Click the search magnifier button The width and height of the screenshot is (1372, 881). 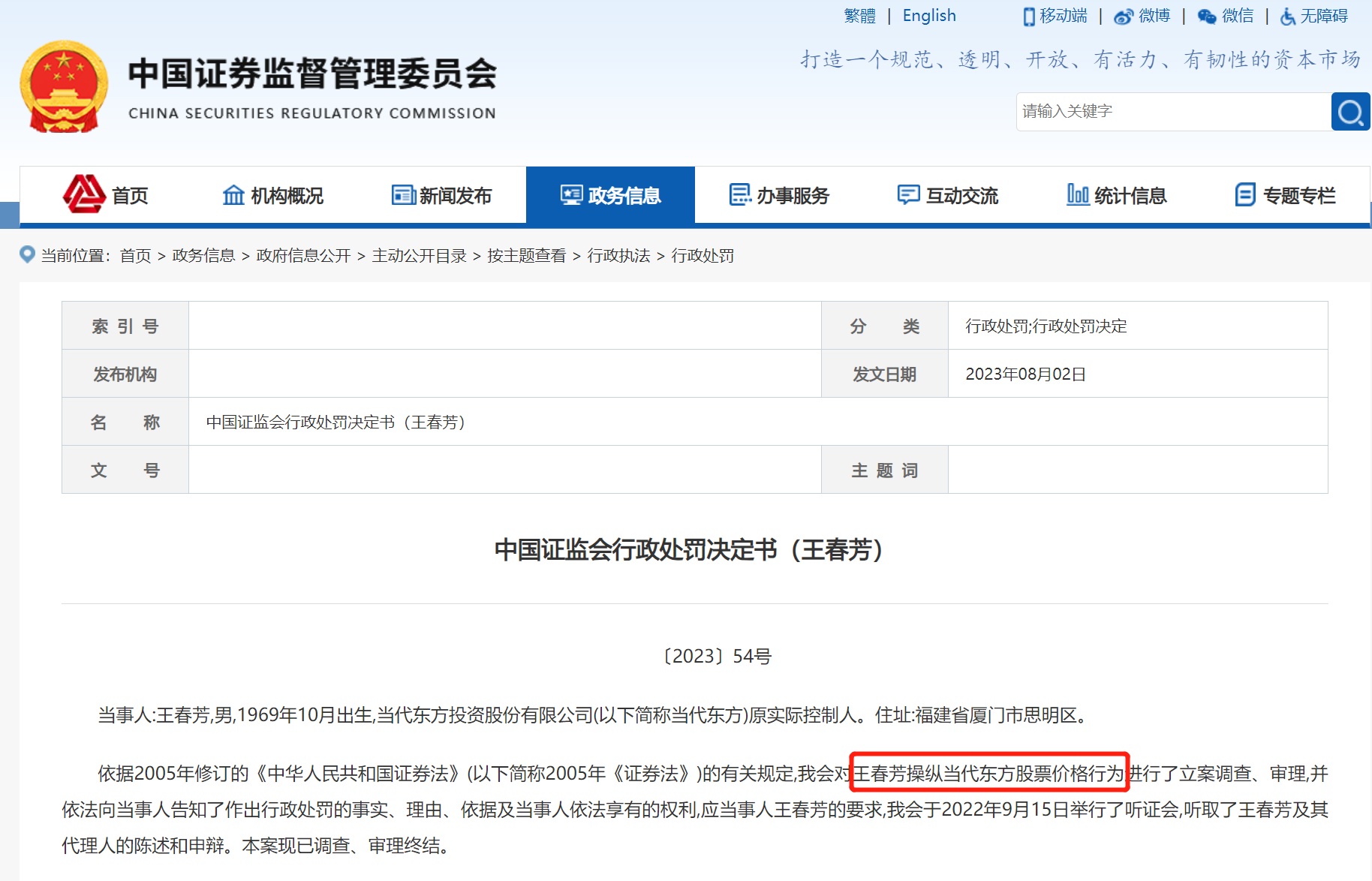pyautogui.click(x=1350, y=112)
